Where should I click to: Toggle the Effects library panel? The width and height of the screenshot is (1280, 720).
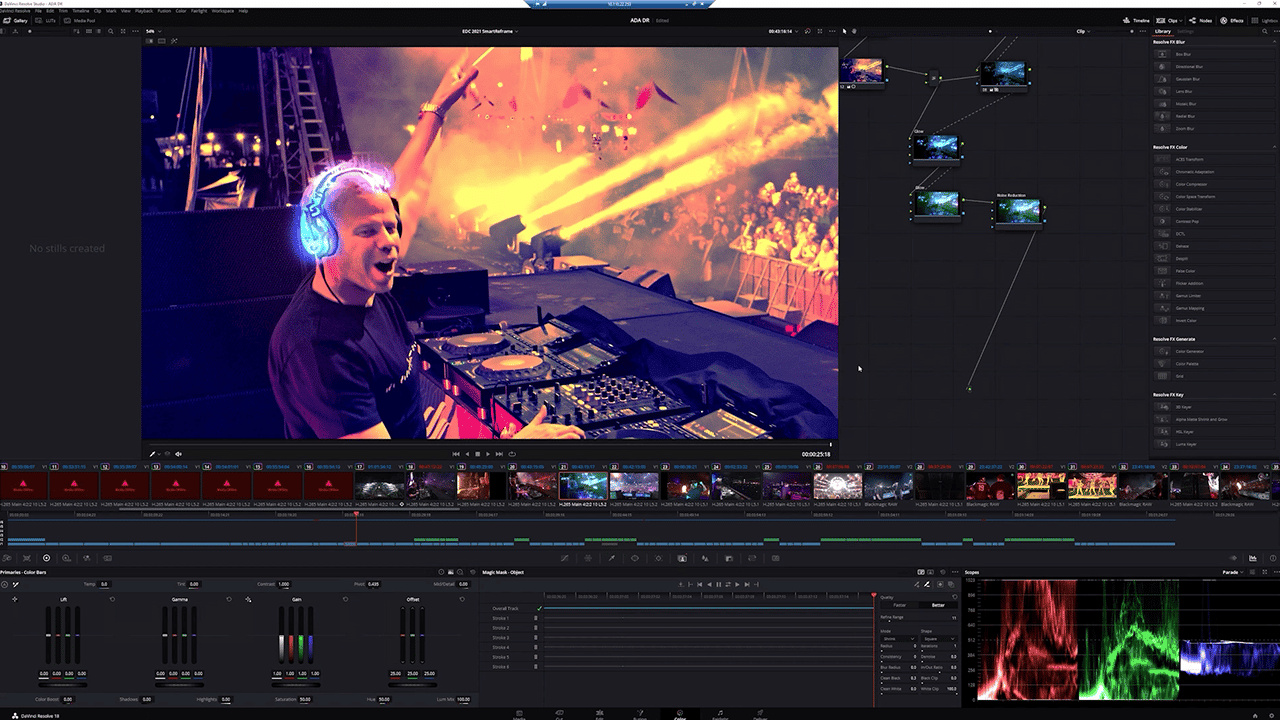point(1232,20)
